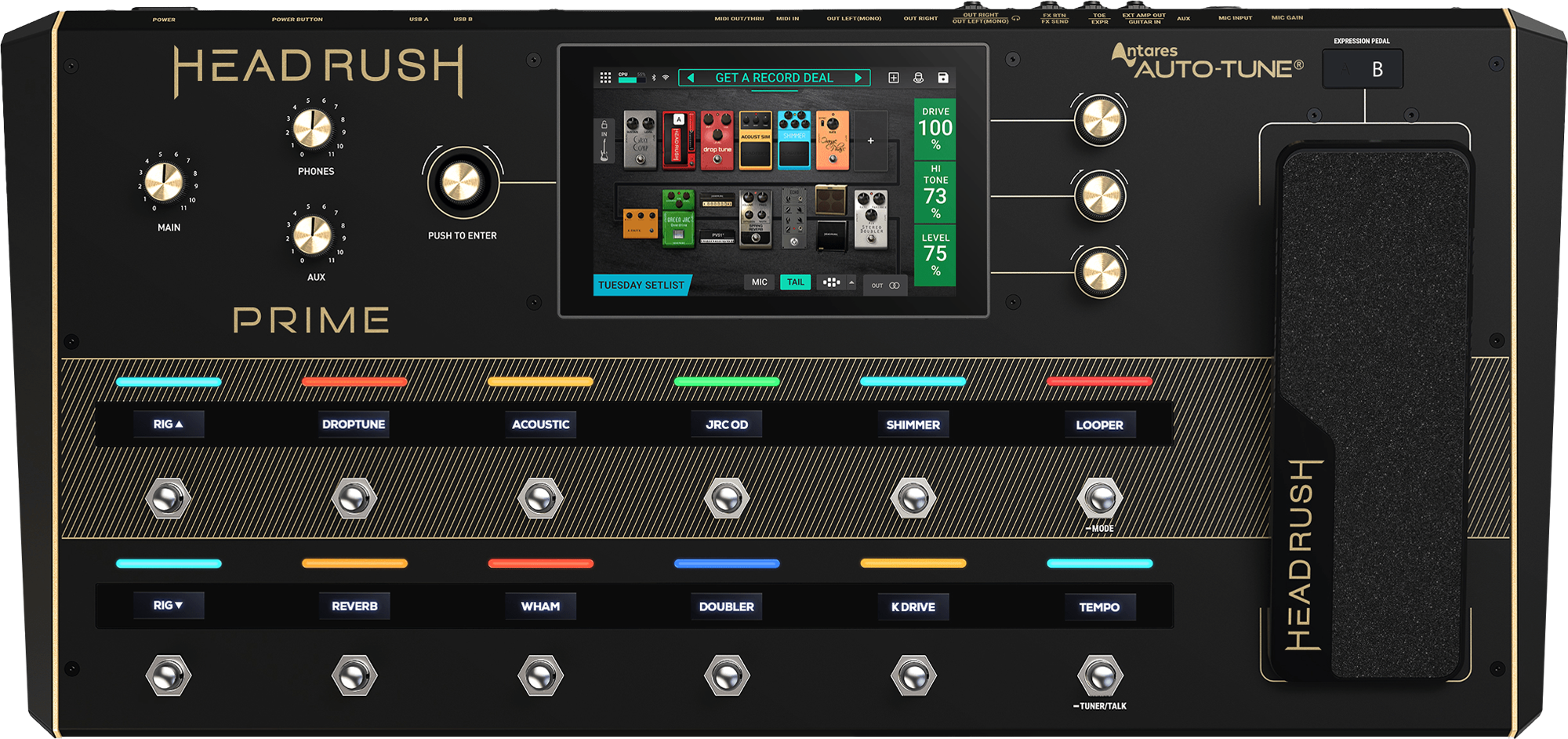Toggle the OUT stereo link button
This screenshot has width=1568, height=739.
coord(886,286)
